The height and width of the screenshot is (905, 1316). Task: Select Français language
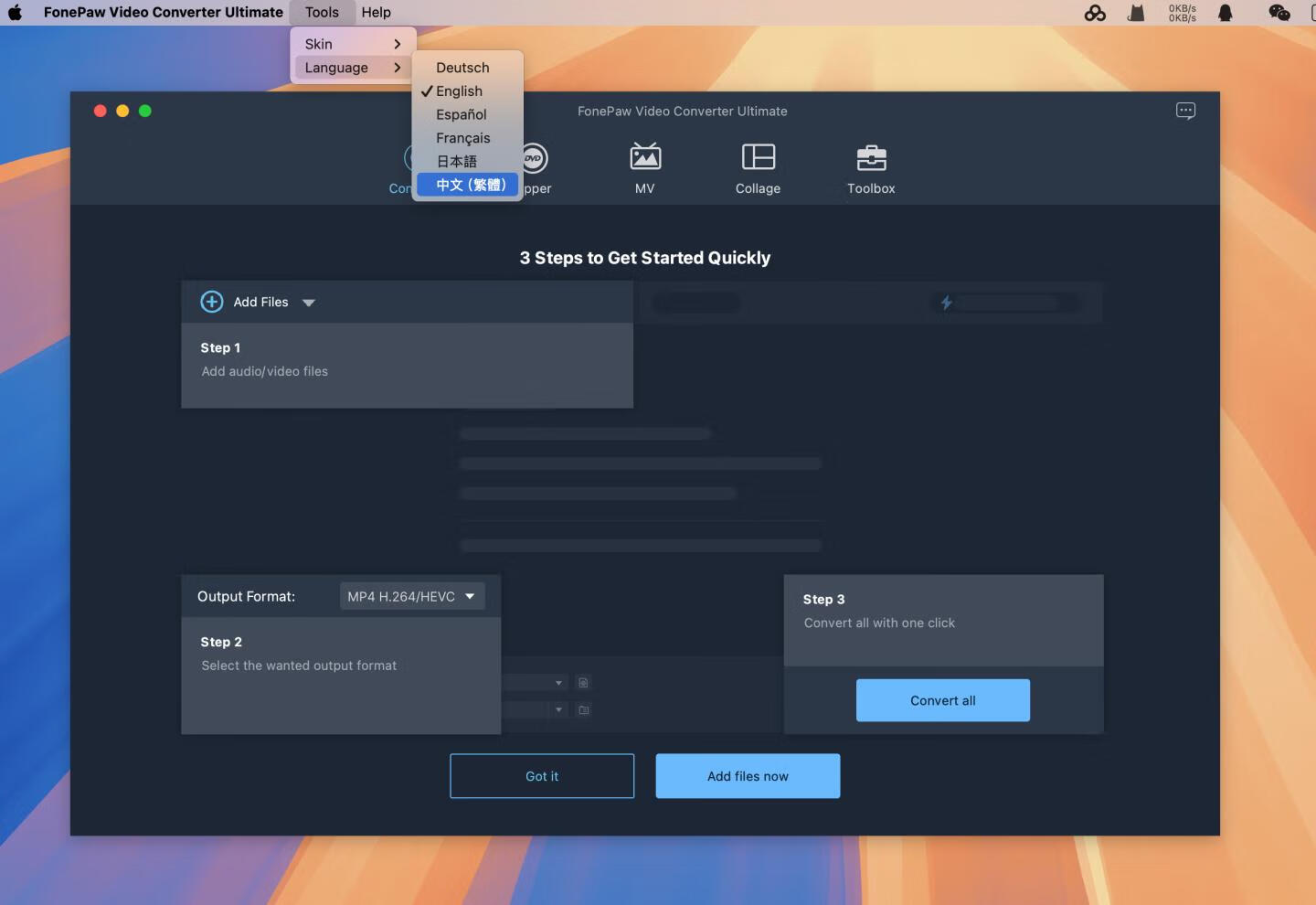tap(468, 138)
